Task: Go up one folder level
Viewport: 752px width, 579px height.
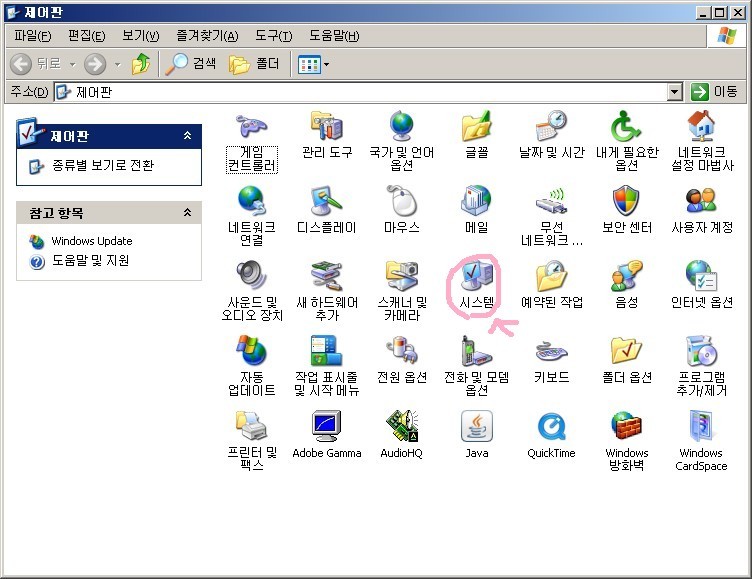Action: coord(141,64)
